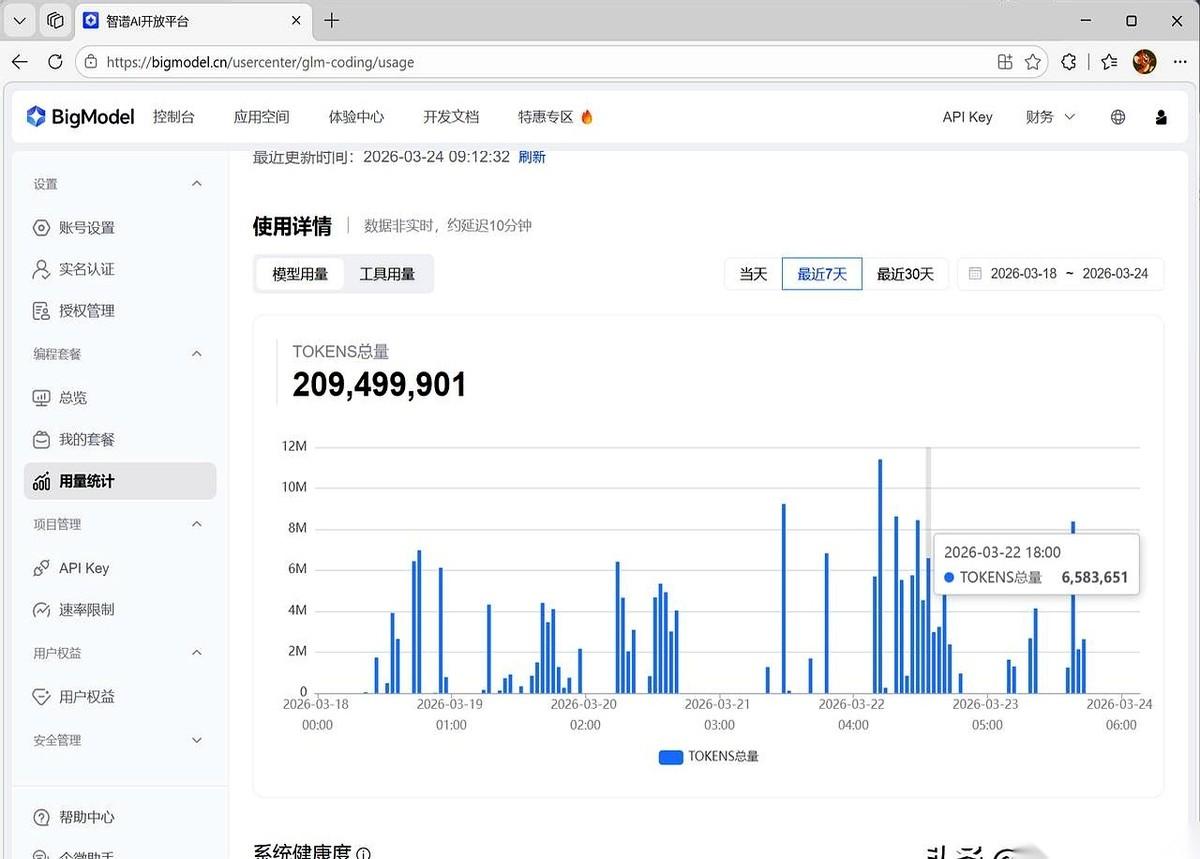Toggle the TOKENS总量 legend below the chart

point(708,757)
